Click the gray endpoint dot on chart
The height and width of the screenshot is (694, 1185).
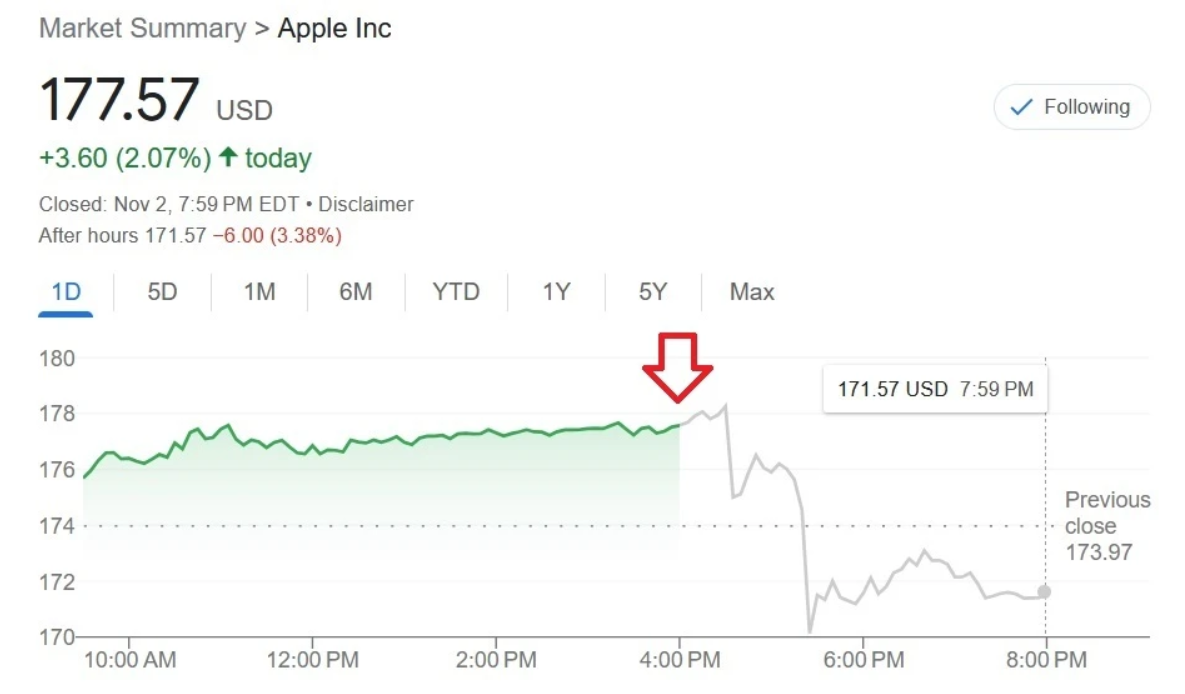point(1044,592)
